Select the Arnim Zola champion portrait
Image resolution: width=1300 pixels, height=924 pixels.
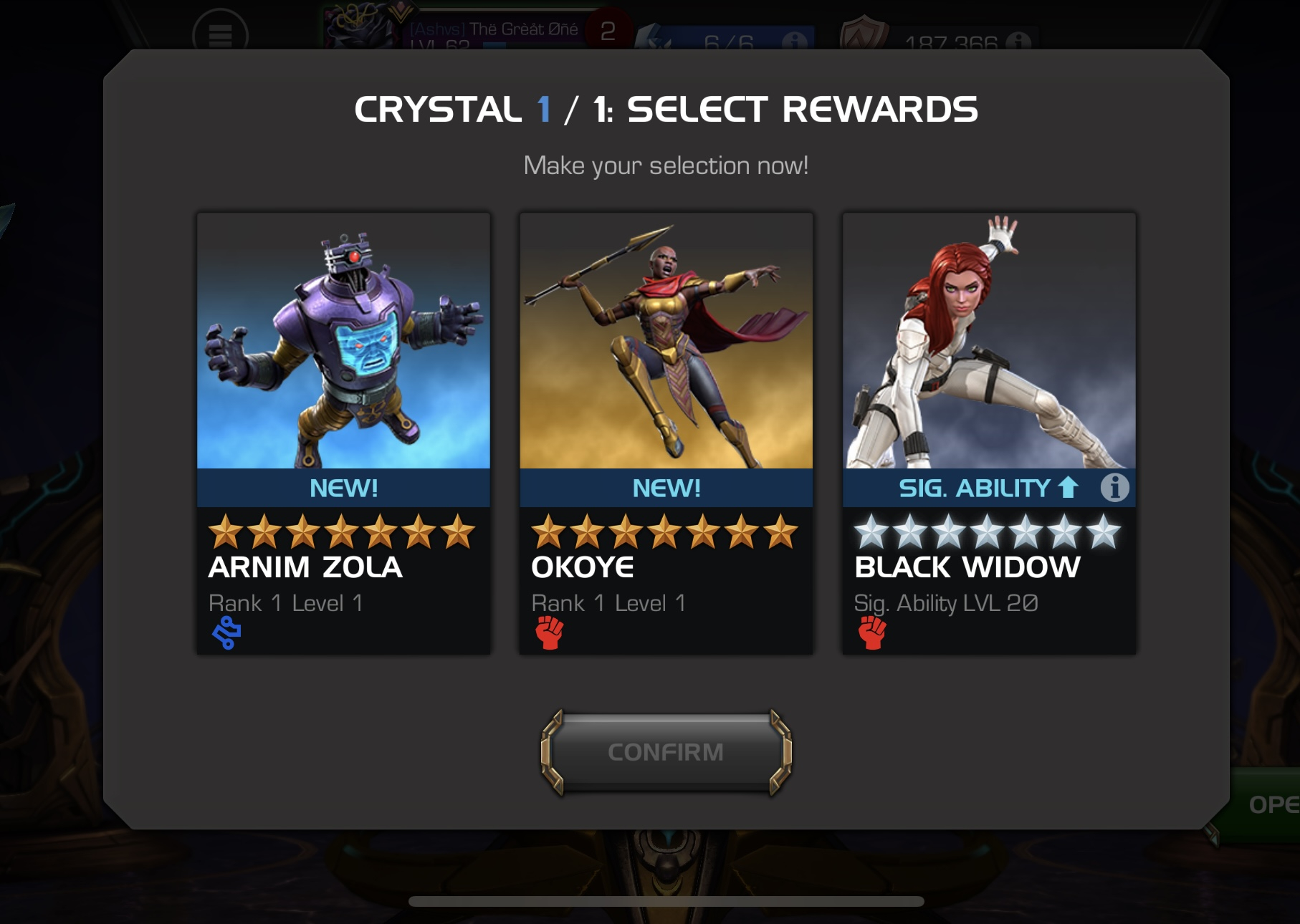coord(343,341)
